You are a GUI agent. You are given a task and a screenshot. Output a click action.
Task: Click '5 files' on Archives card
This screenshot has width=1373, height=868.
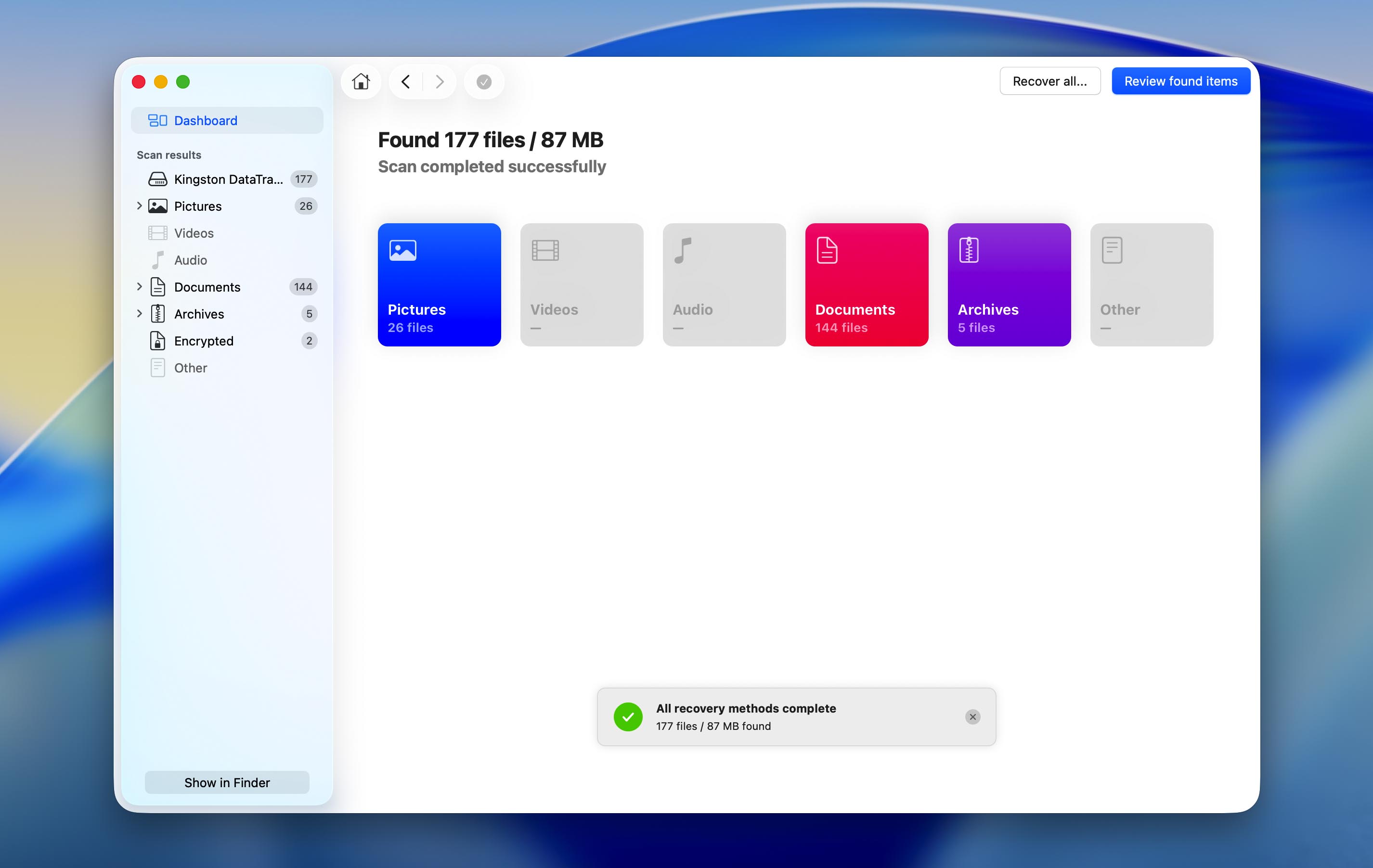[976, 327]
